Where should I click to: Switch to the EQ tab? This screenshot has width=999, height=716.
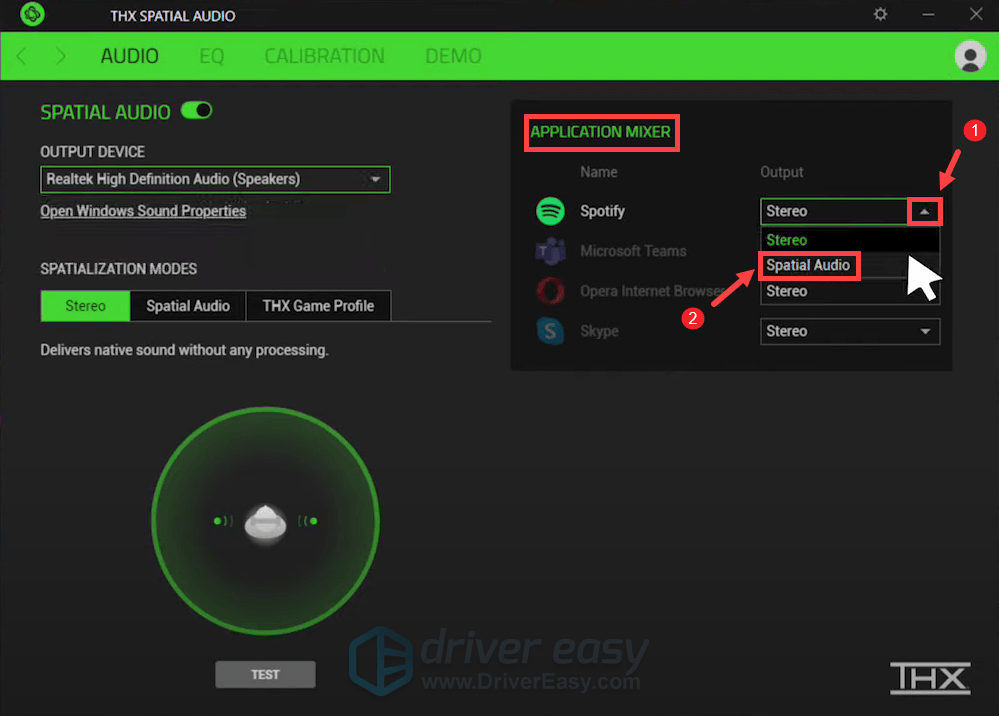point(211,56)
